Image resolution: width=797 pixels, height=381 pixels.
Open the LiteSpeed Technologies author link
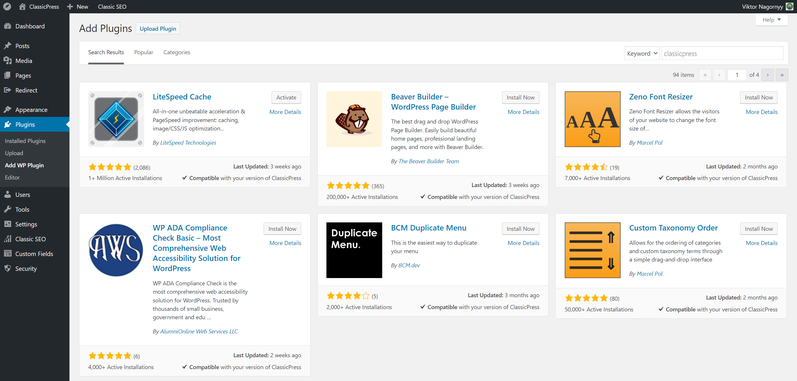click(188, 143)
